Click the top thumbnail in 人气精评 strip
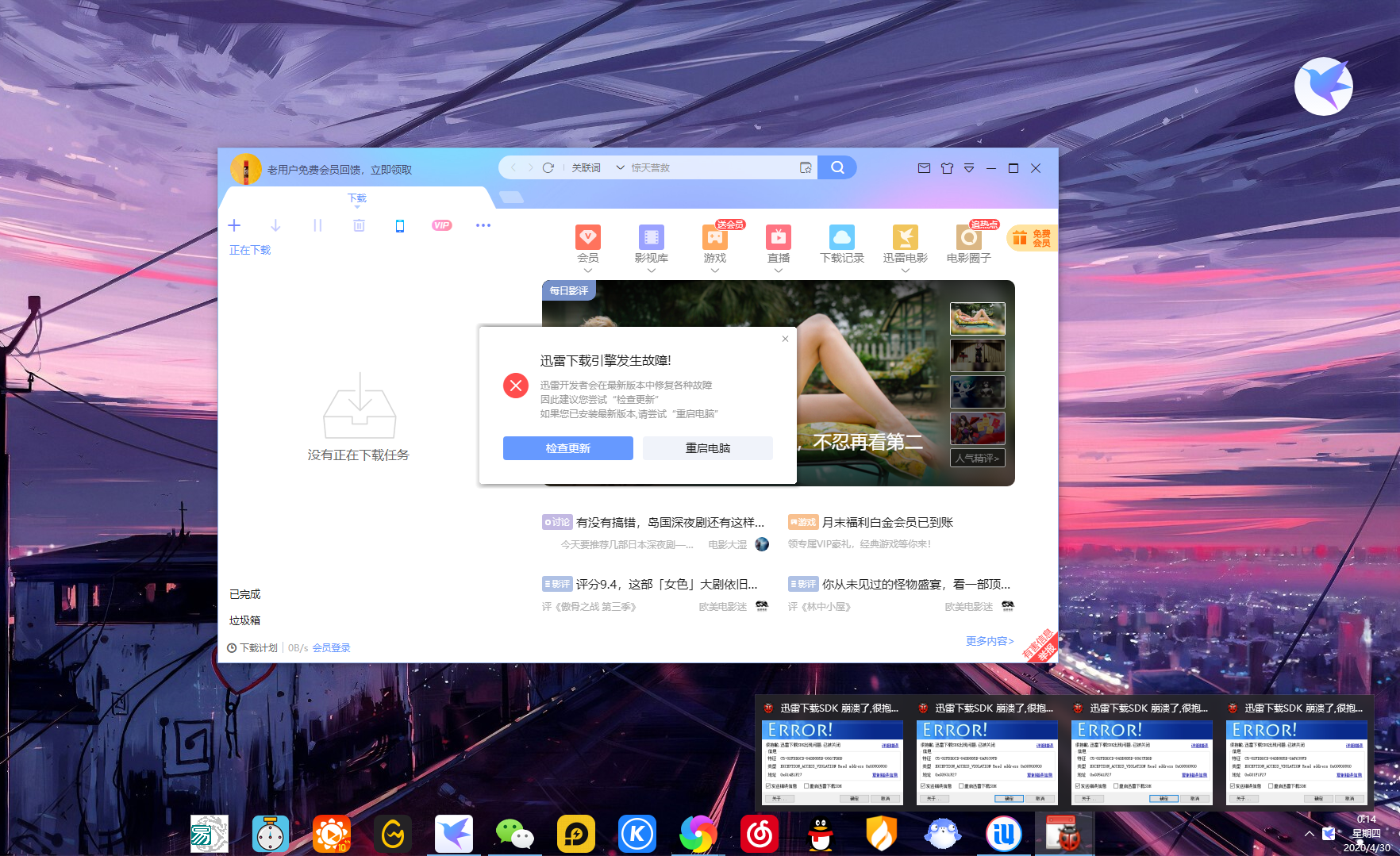1400x856 pixels. (977, 317)
